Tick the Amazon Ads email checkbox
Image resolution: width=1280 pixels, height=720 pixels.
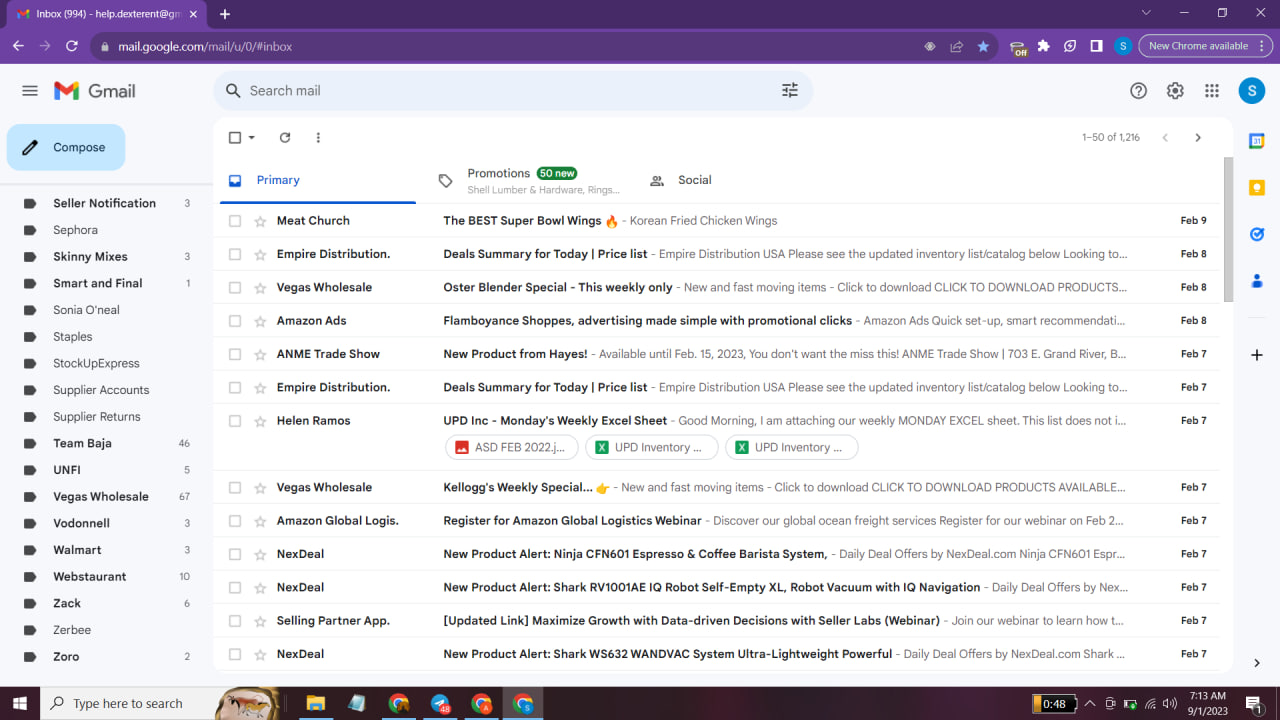point(235,321)
